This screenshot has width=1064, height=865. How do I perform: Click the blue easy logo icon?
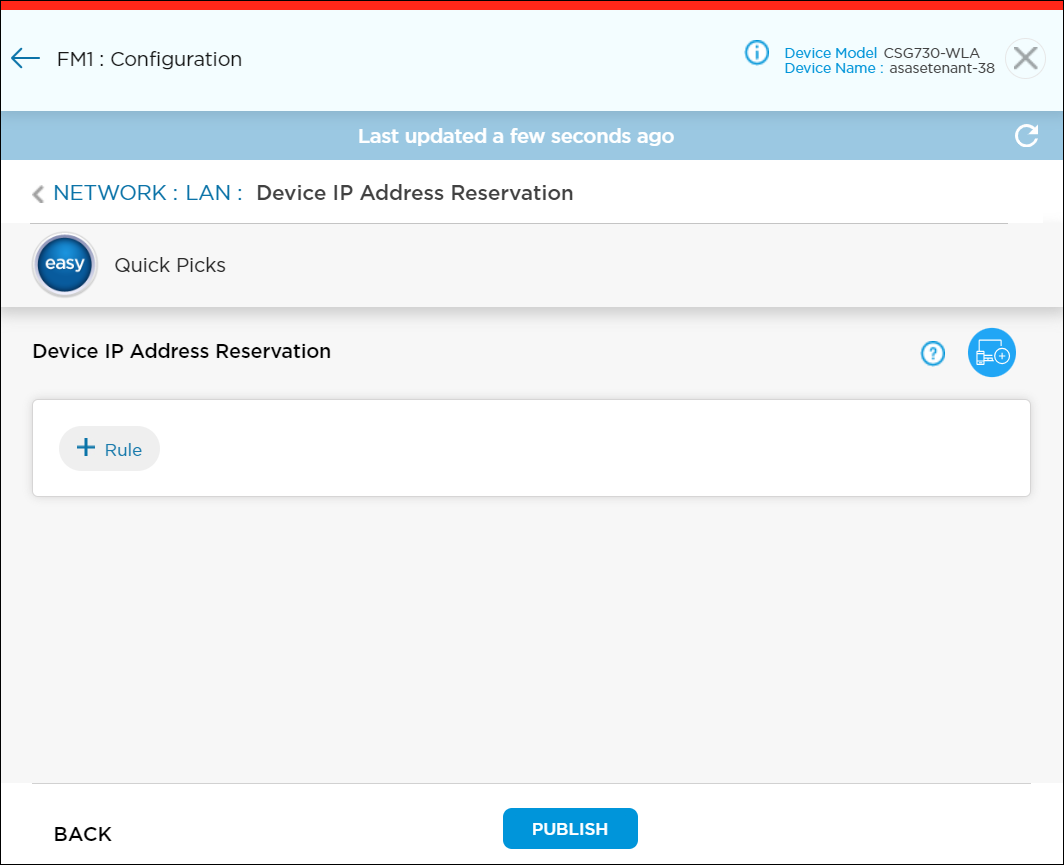click(65, 265)
